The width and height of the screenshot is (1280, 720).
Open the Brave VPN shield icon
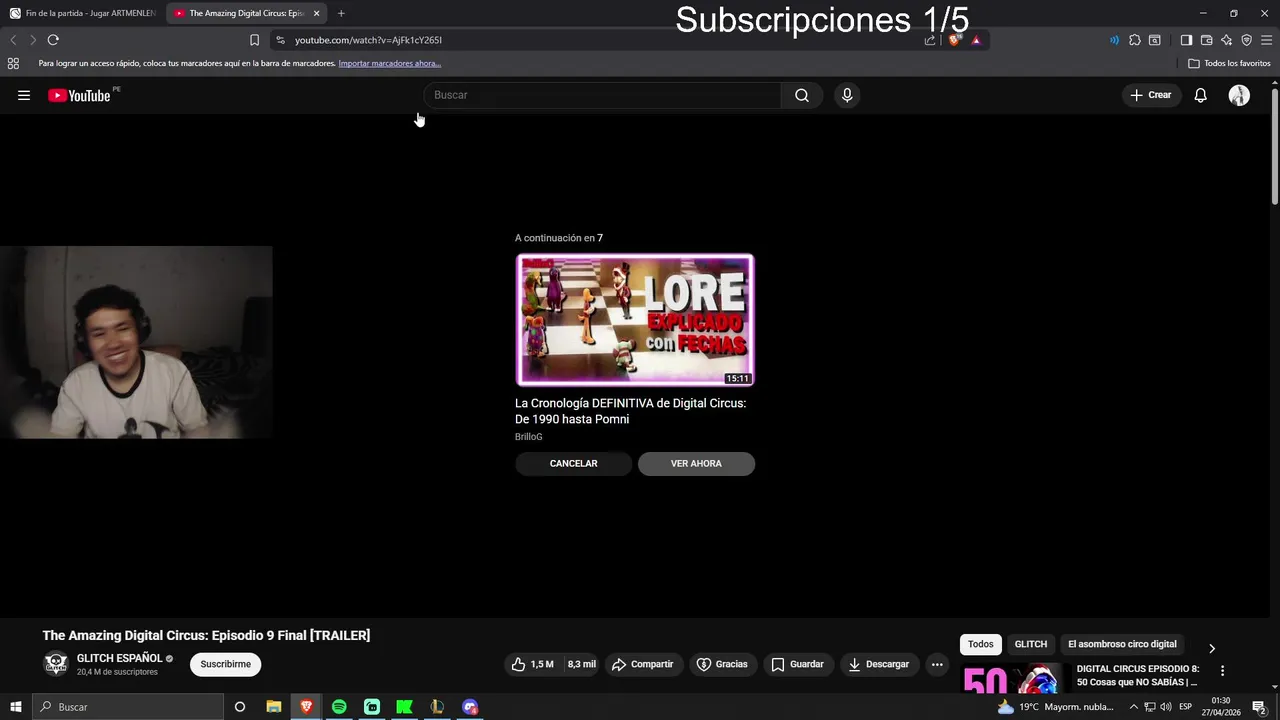1247,40
